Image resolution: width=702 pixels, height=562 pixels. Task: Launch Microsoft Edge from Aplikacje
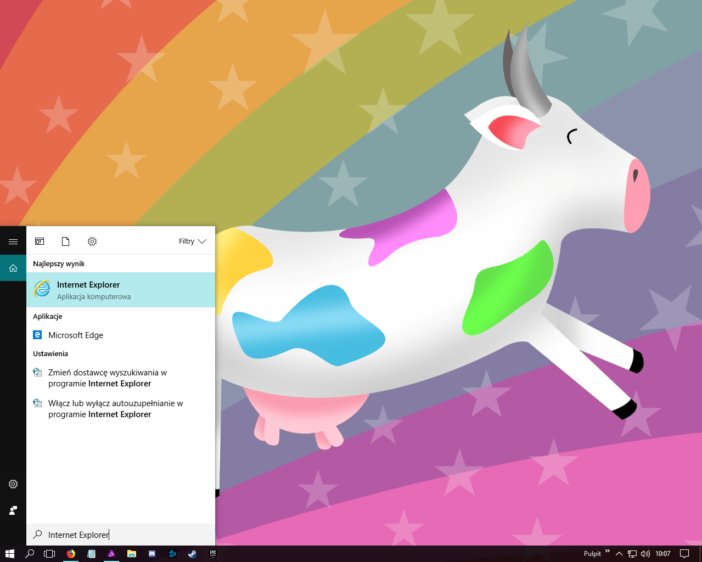(120, 335)
